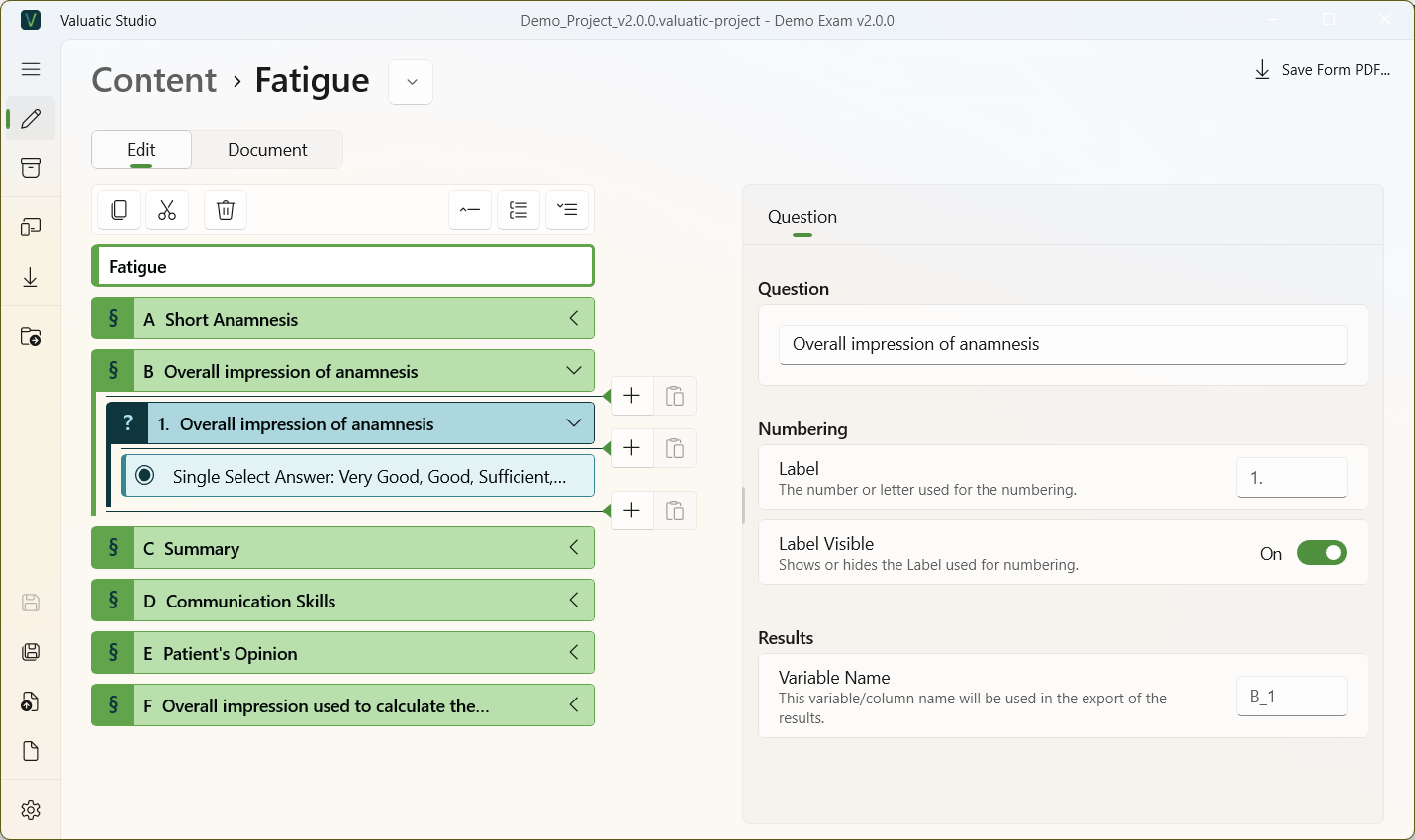The height and width of the screenshot is (840, 1415).
Task: Click the blank document sidebar icon
Action: pos(31,751)
